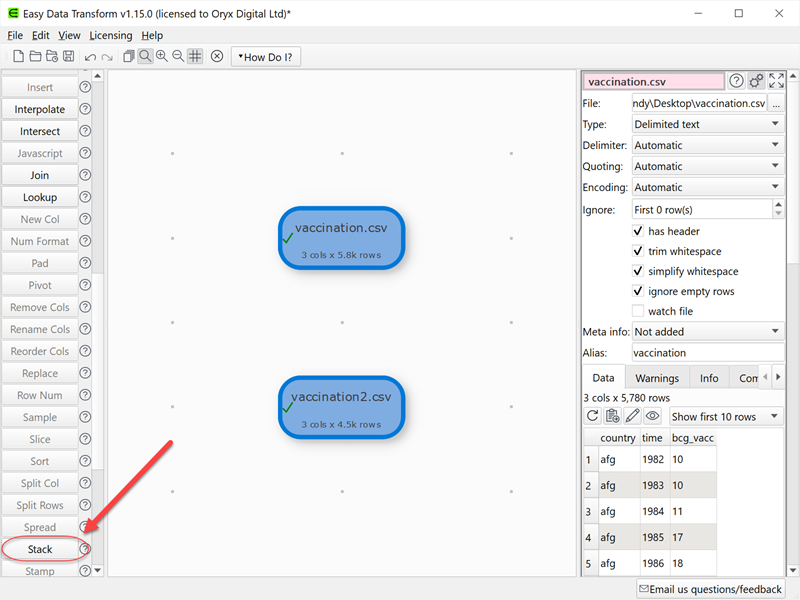Image resolution: width=800 pixels, height=600 pixels.
Task: Edit data using the pencil icon
Action: [632, 414]
